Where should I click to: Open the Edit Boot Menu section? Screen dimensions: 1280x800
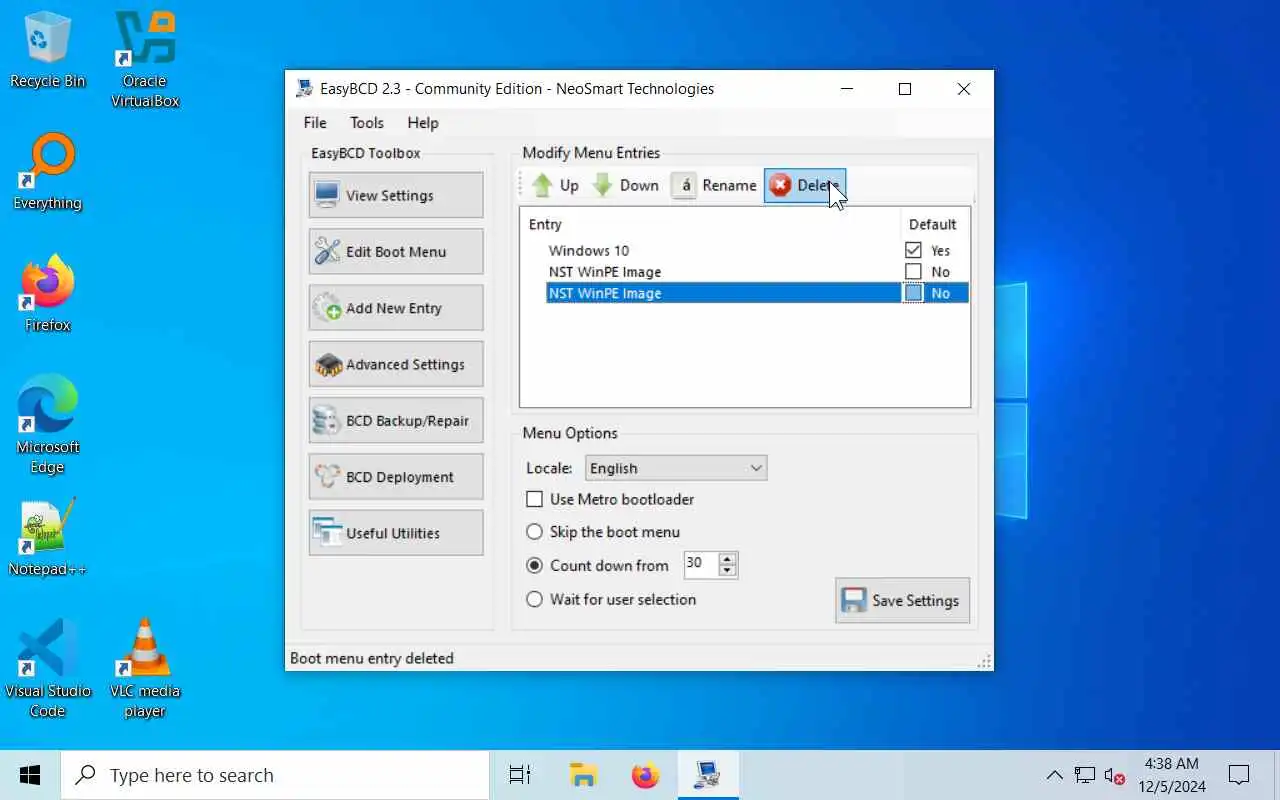[x=396, y=252]
